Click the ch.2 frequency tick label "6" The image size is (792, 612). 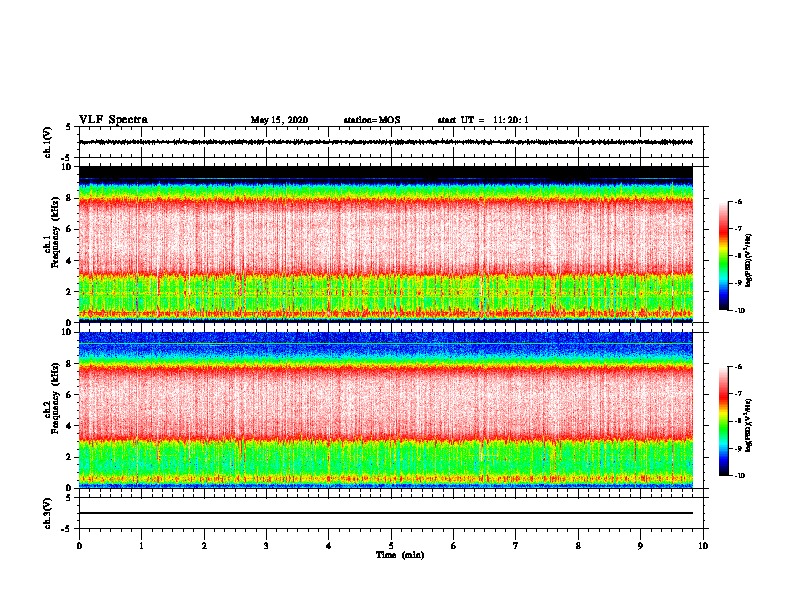pos(70,395)
